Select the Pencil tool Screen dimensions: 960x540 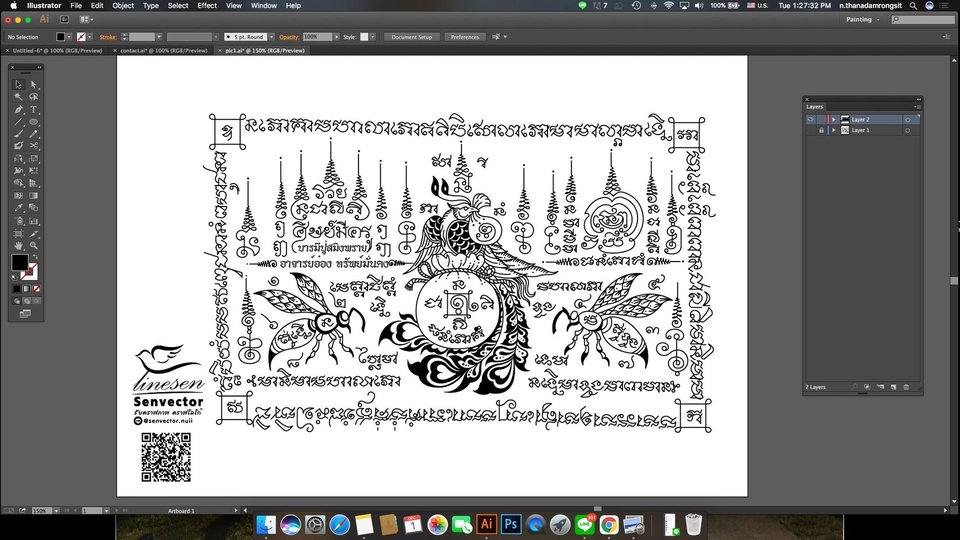pos(34,133)
